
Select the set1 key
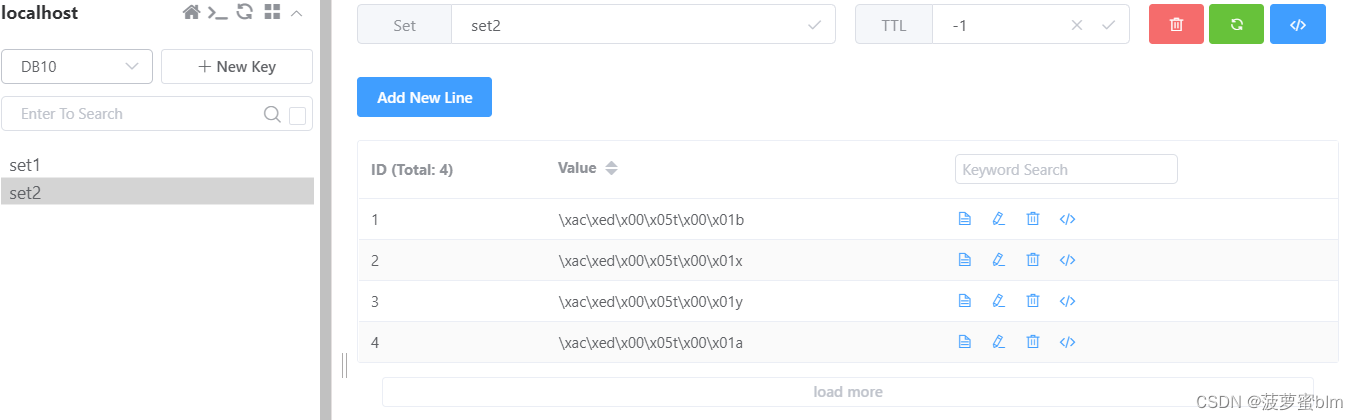pyautogui.click(x=26, y=165)
